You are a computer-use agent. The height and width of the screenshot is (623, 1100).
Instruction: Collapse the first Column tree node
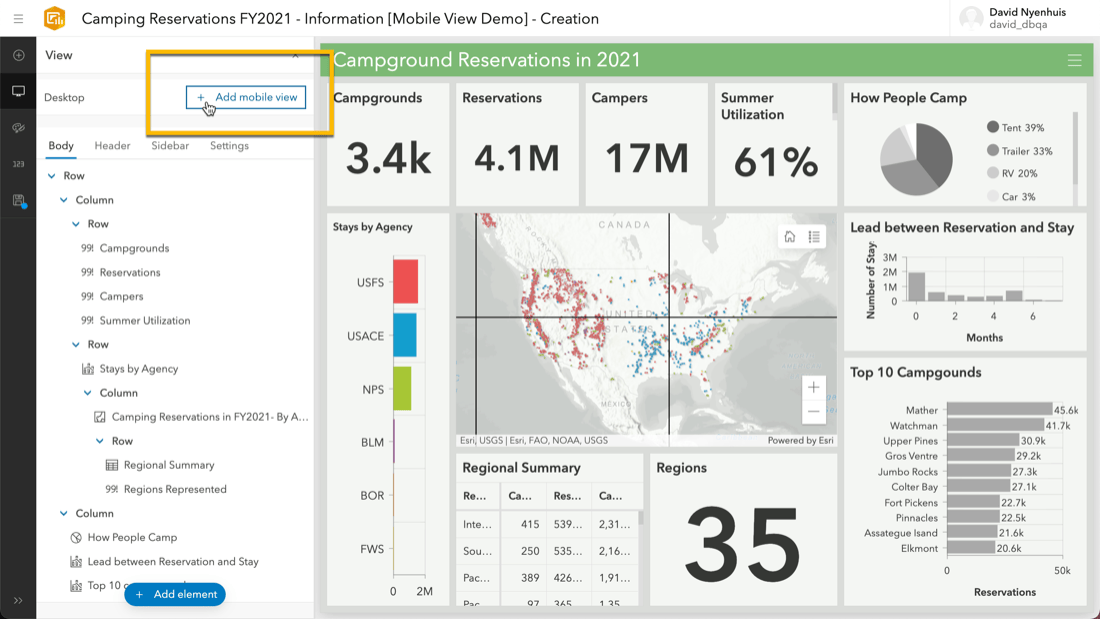point(64,200)
